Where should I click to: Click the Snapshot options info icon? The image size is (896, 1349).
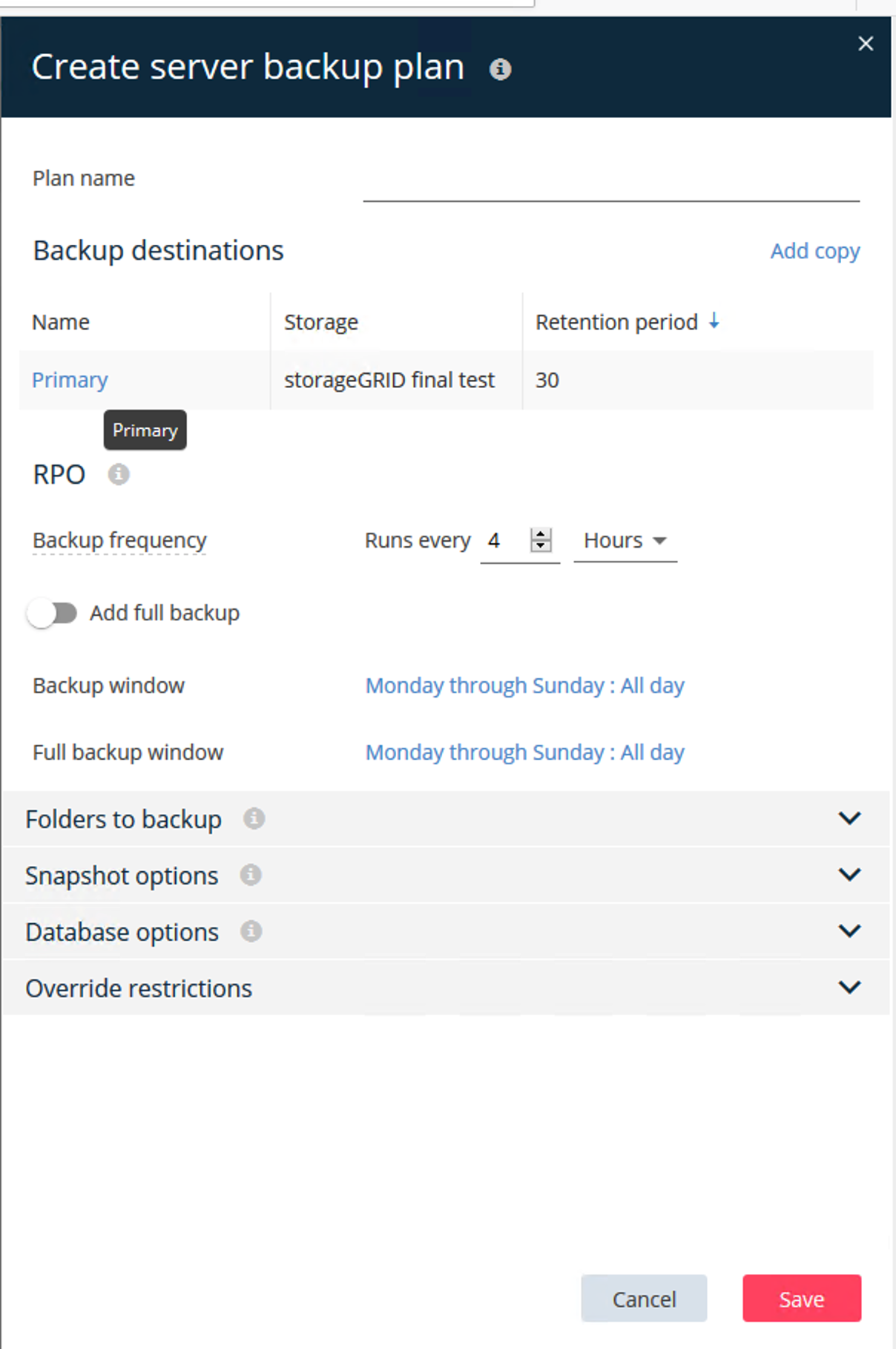coord(251,875)
